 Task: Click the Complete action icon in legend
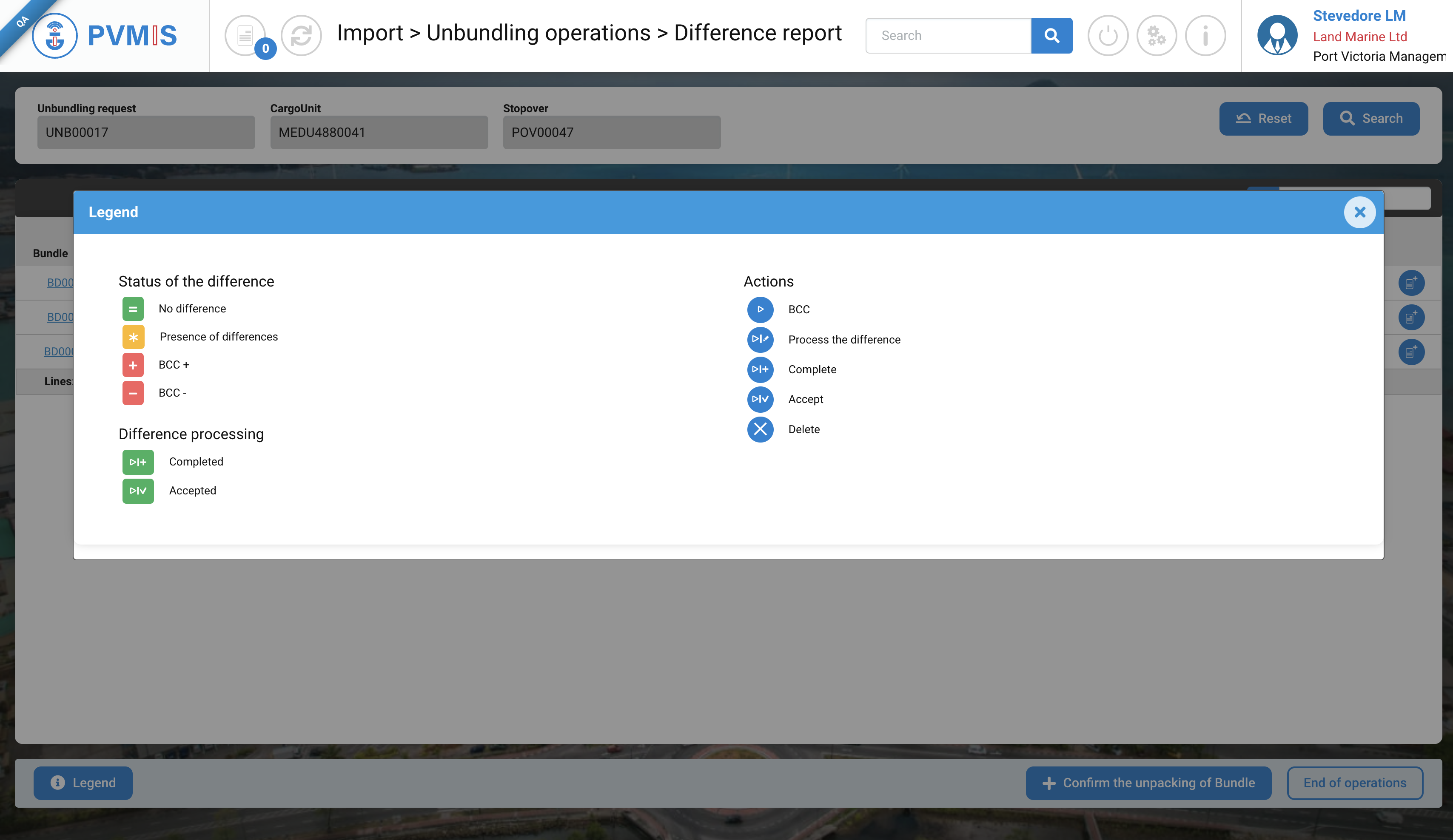click(760, 369)
